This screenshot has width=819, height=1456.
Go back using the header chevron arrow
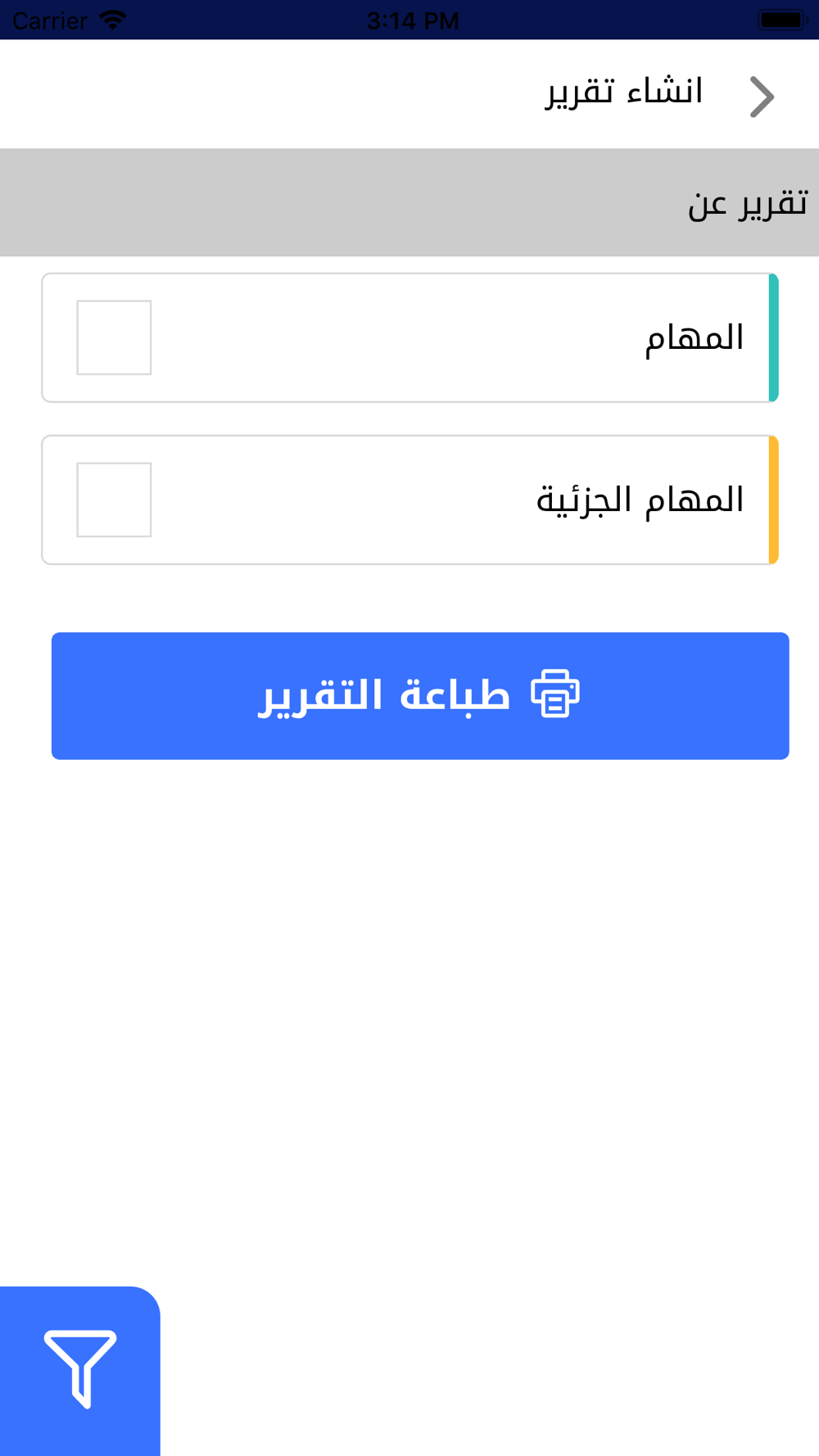pyautogui.click(x=762, y=97)
